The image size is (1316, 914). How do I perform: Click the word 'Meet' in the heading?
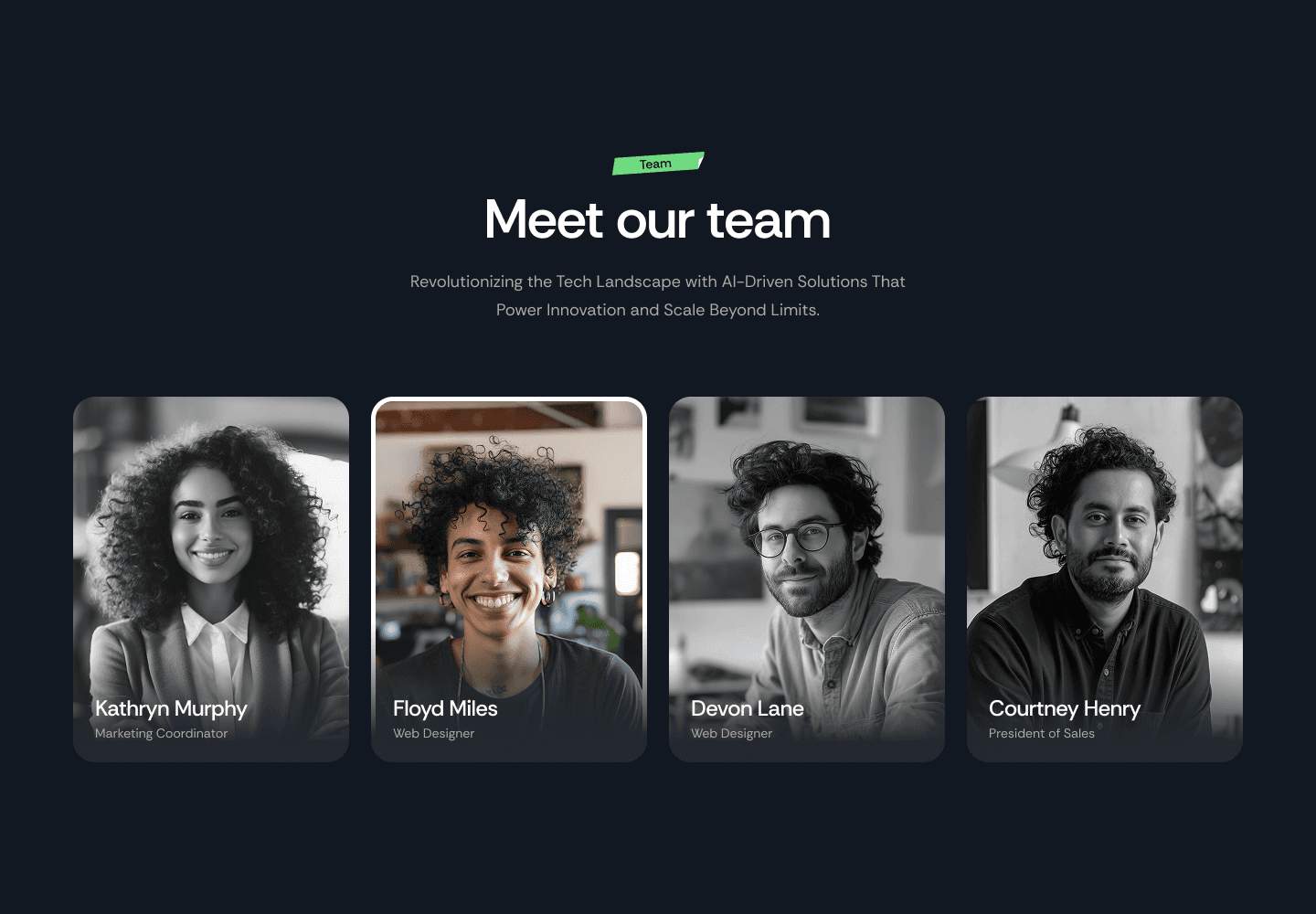tap(544, 220)
